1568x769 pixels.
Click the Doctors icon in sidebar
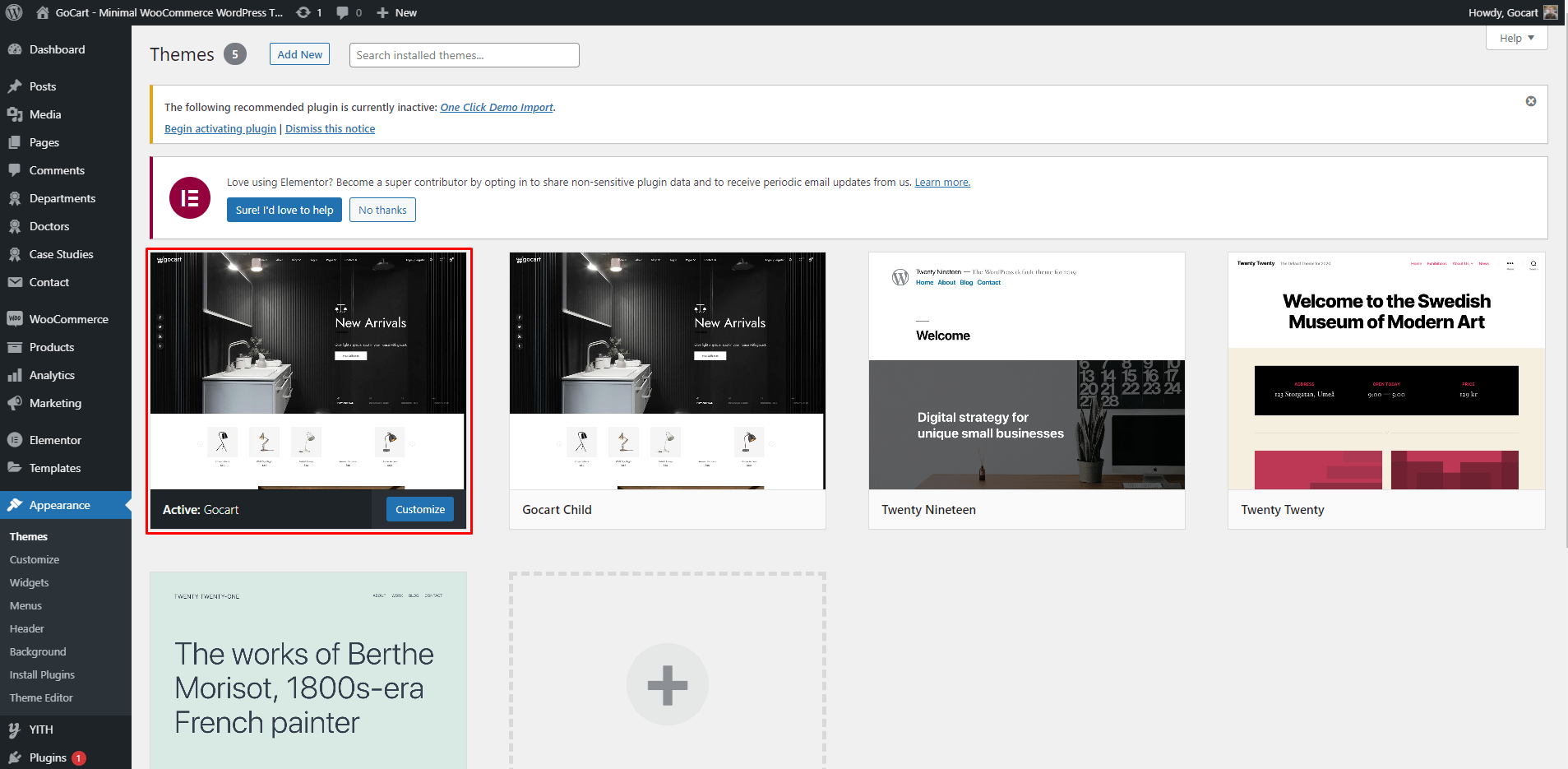pyautogui.click(x=15, y=226)
